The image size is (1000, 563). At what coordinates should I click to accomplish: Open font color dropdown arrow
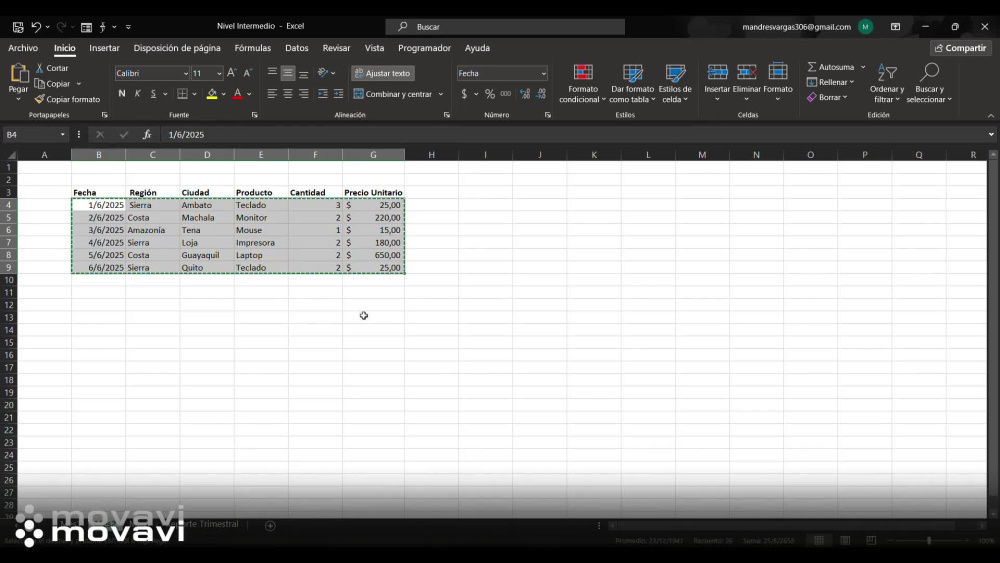(249, 94)
